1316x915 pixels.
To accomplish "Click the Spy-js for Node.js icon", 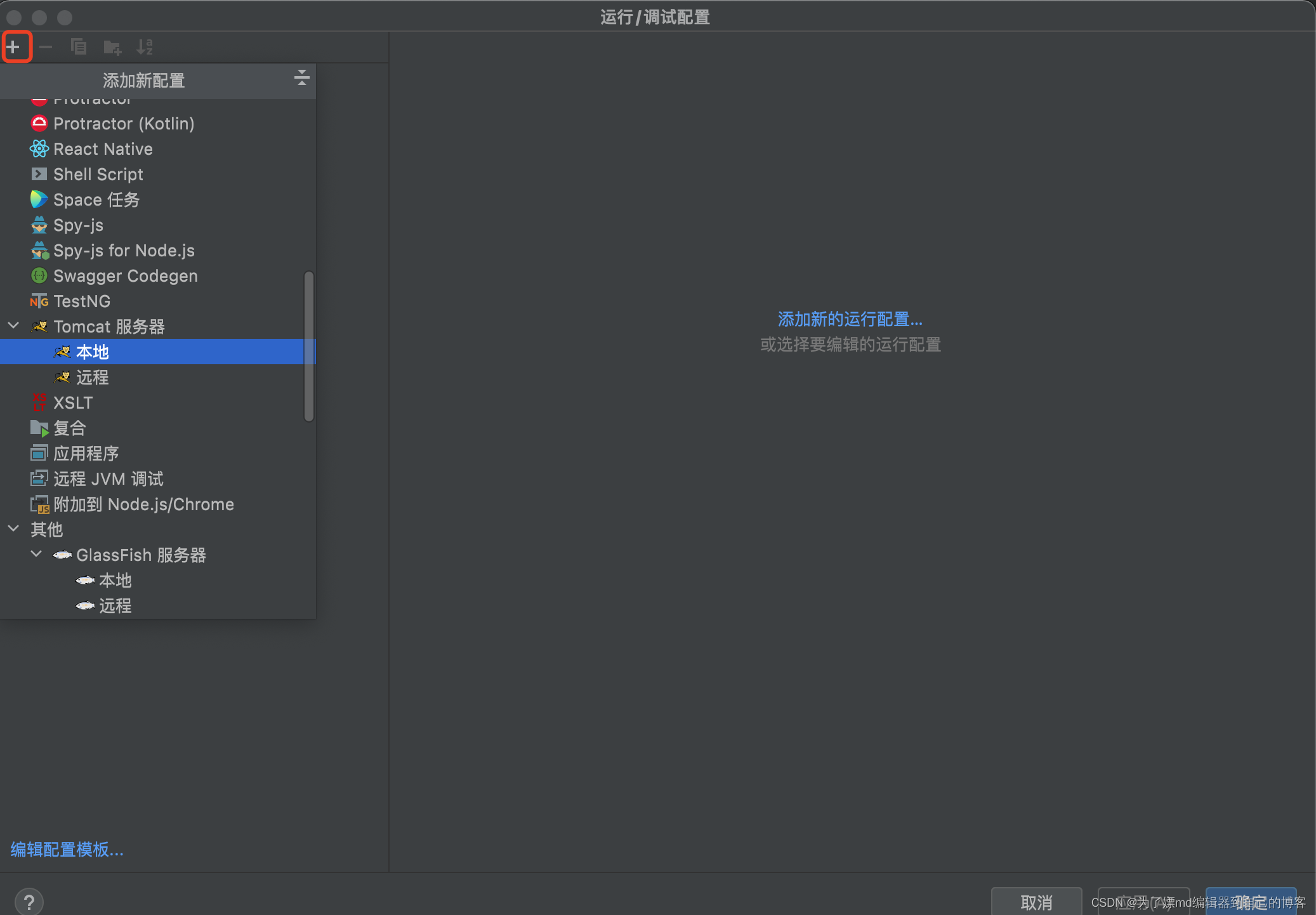I will coord(39,250).
